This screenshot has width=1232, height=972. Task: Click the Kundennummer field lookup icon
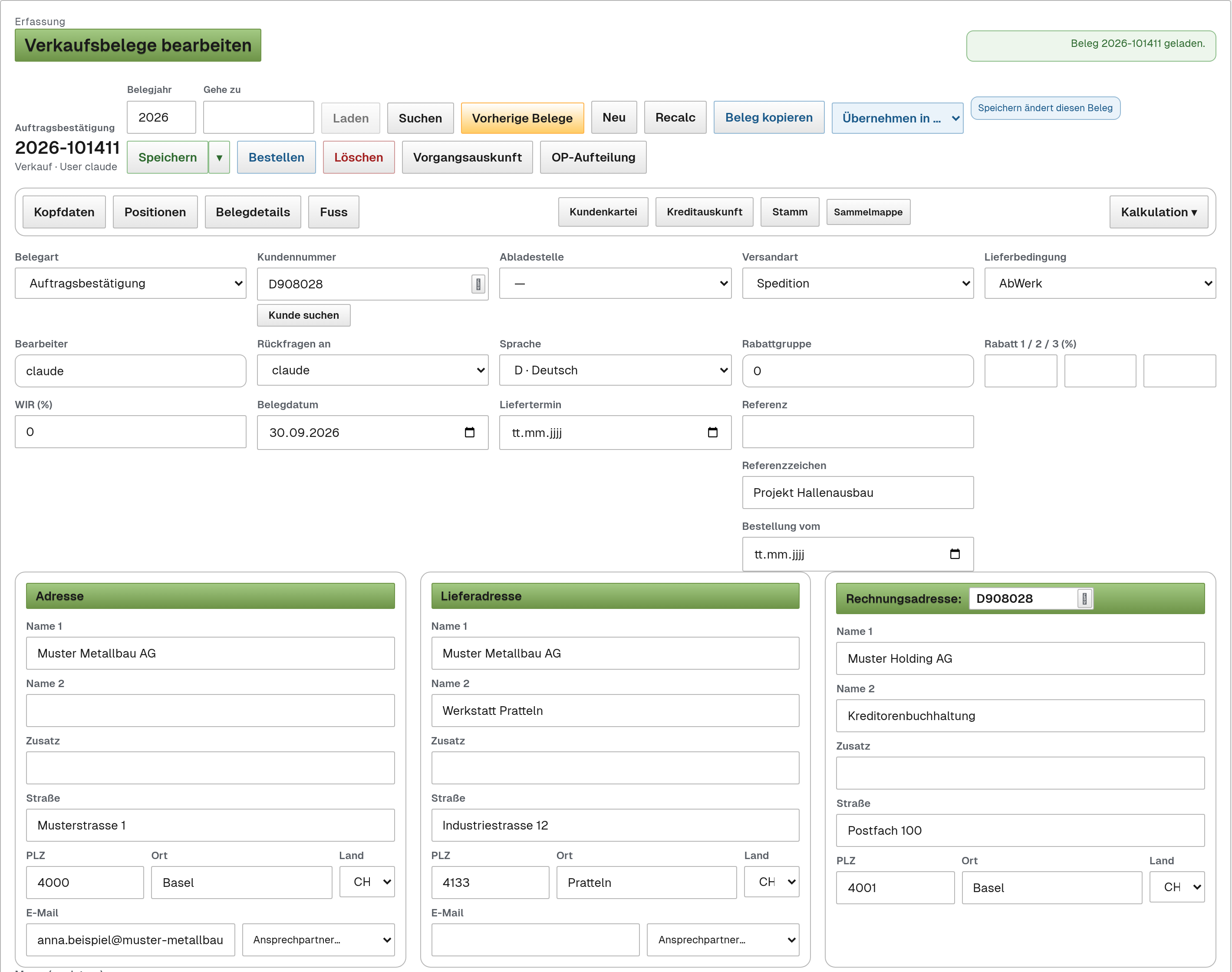pyautogui.click(x=478, y=284)
